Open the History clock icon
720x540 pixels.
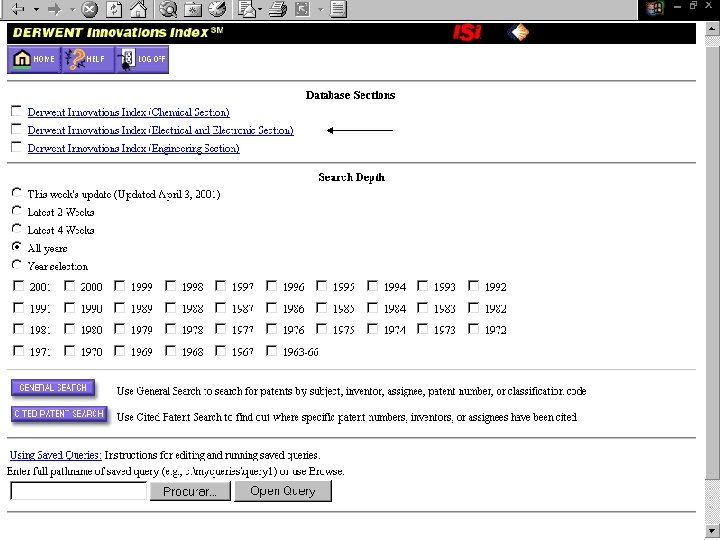tap(217, 9)
